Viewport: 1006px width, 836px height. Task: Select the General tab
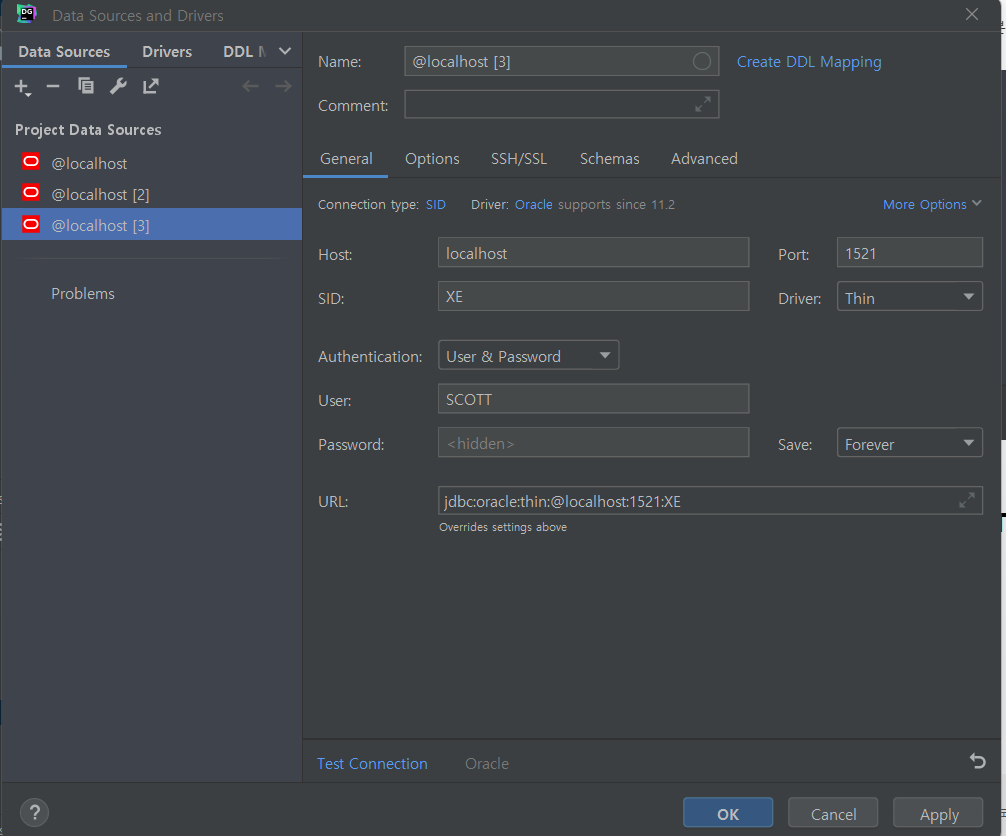(x=346, y=158)
